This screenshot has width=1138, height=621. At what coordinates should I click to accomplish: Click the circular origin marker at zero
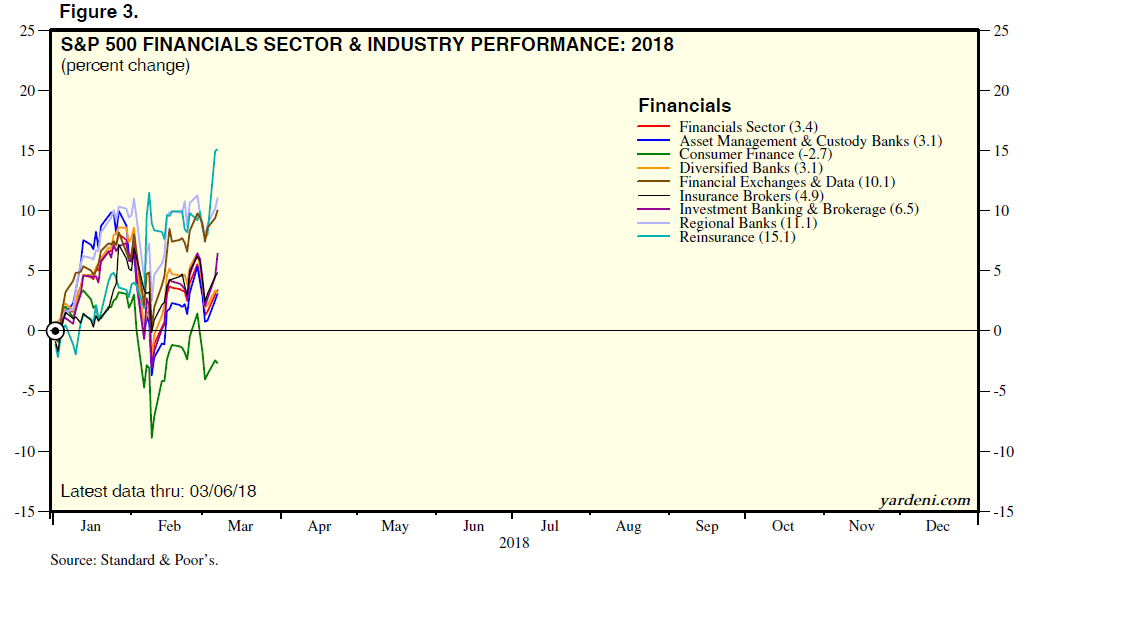[x=56, y=331]
